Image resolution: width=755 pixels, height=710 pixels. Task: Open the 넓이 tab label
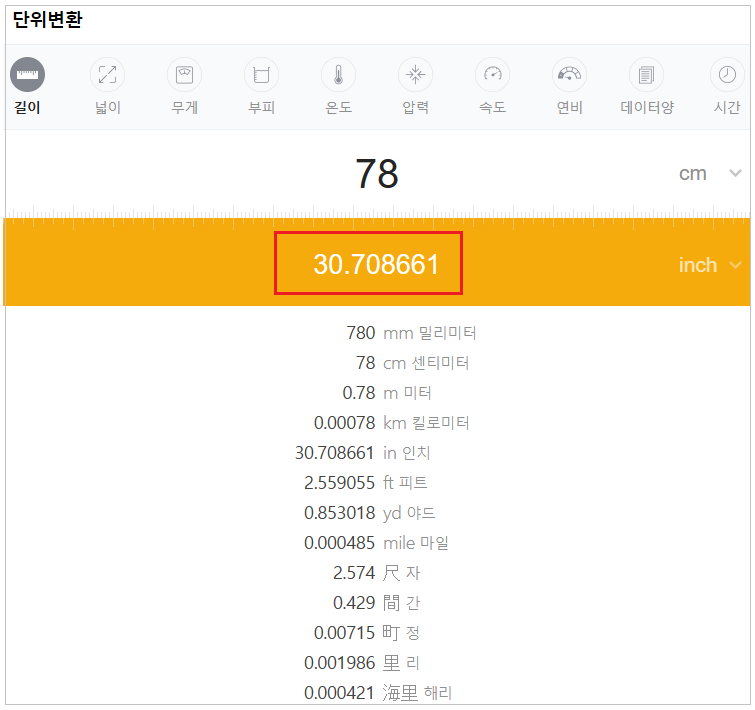[x=108, y=107]
